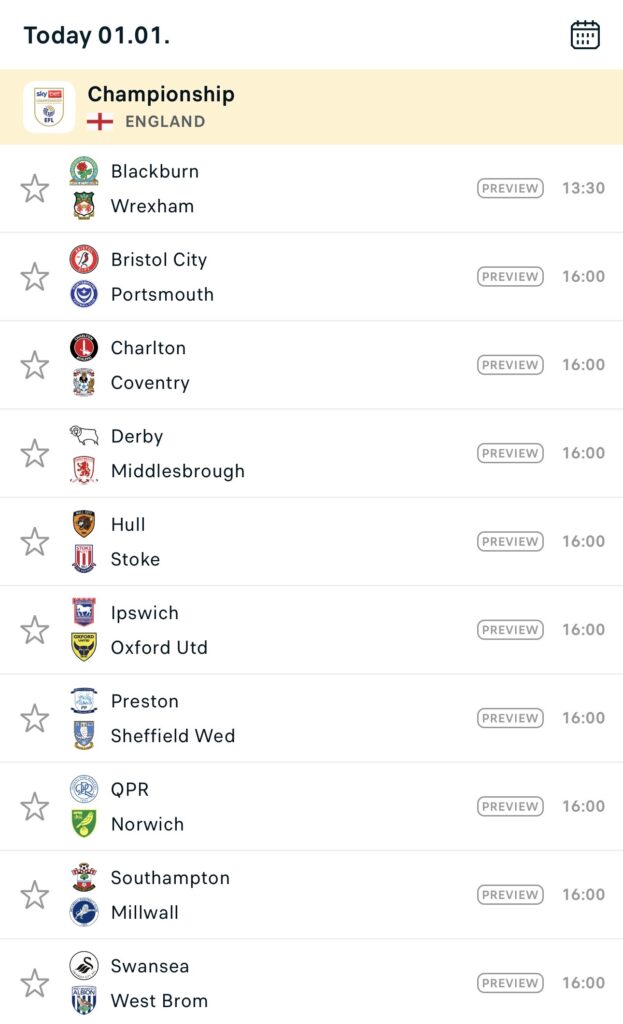
Task: Add Southampton vs Millwall to favorites
Action: [35, 895]
